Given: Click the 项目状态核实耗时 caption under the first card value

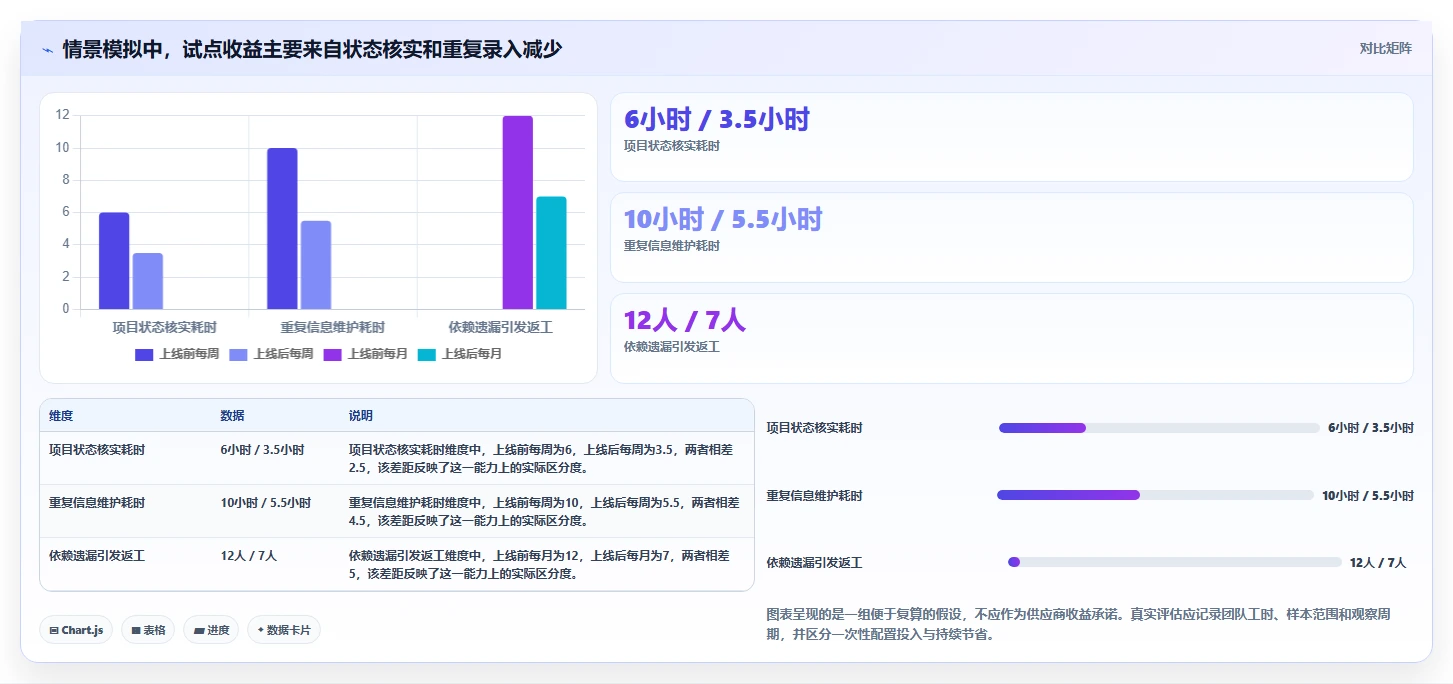Looking at the screenshot, I should (672, 146).
